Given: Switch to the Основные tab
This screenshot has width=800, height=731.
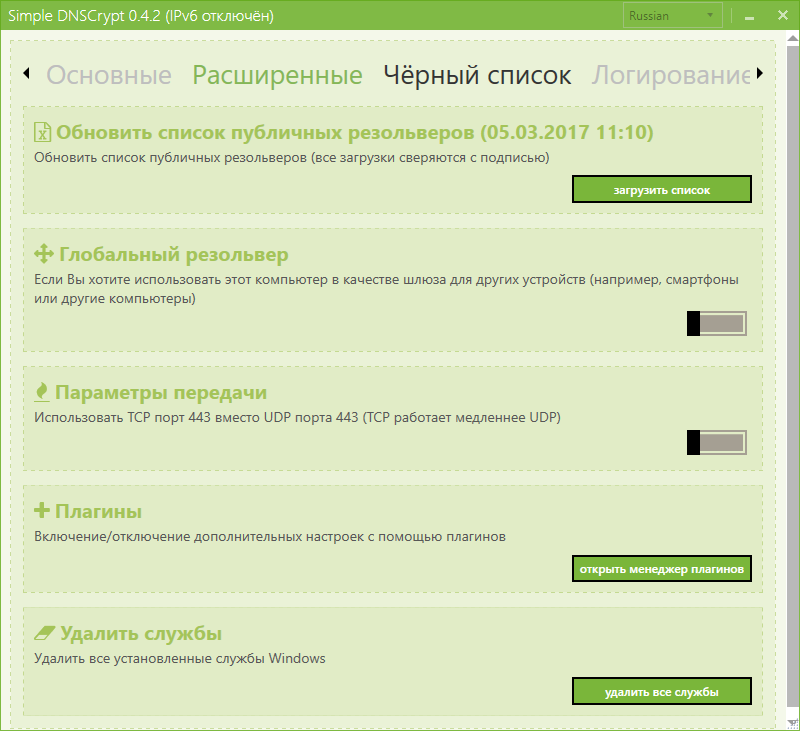Looking at the screenshot, I should (111, 75).
